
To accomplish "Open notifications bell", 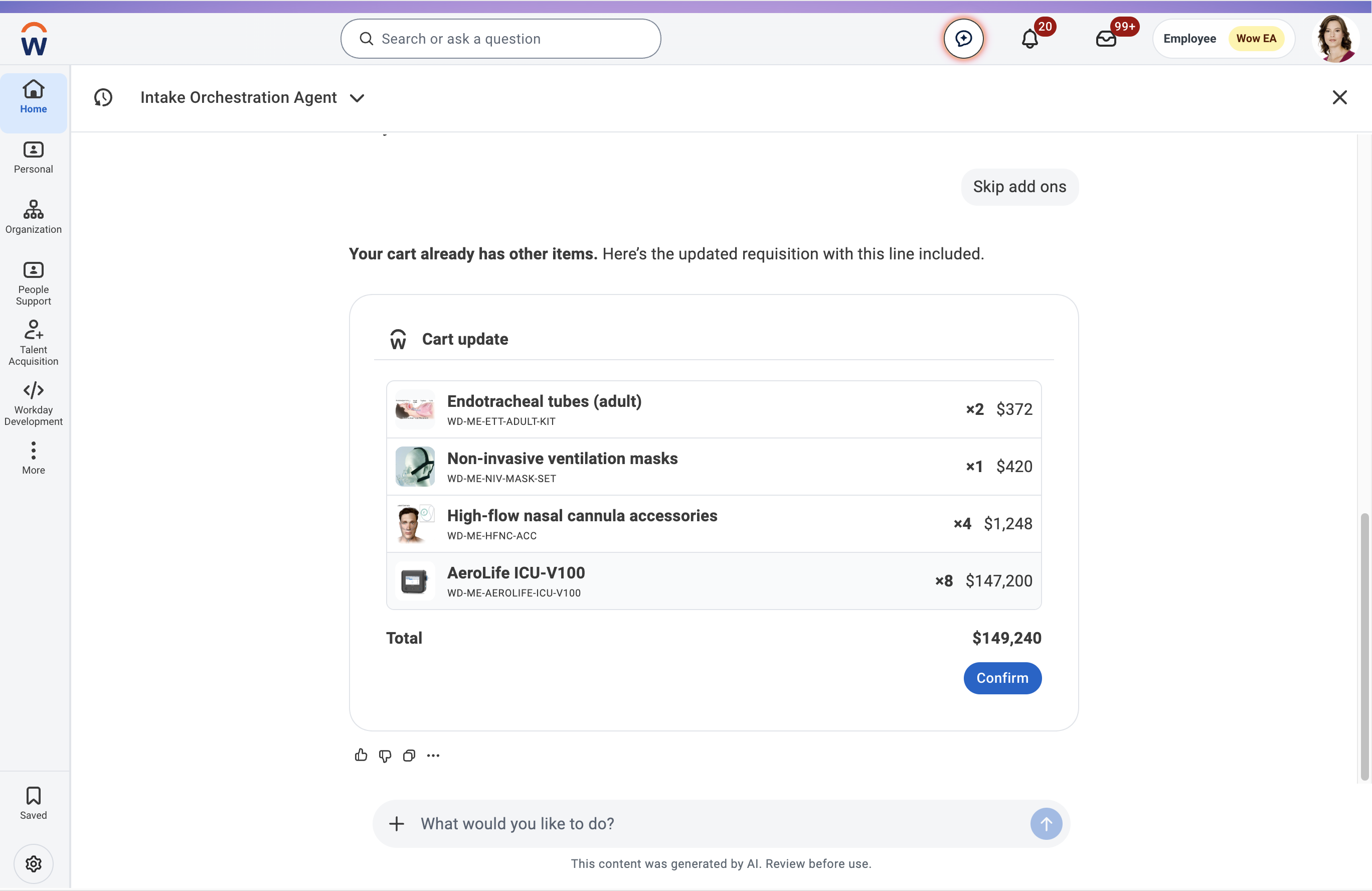I will tap(1030, 39).
